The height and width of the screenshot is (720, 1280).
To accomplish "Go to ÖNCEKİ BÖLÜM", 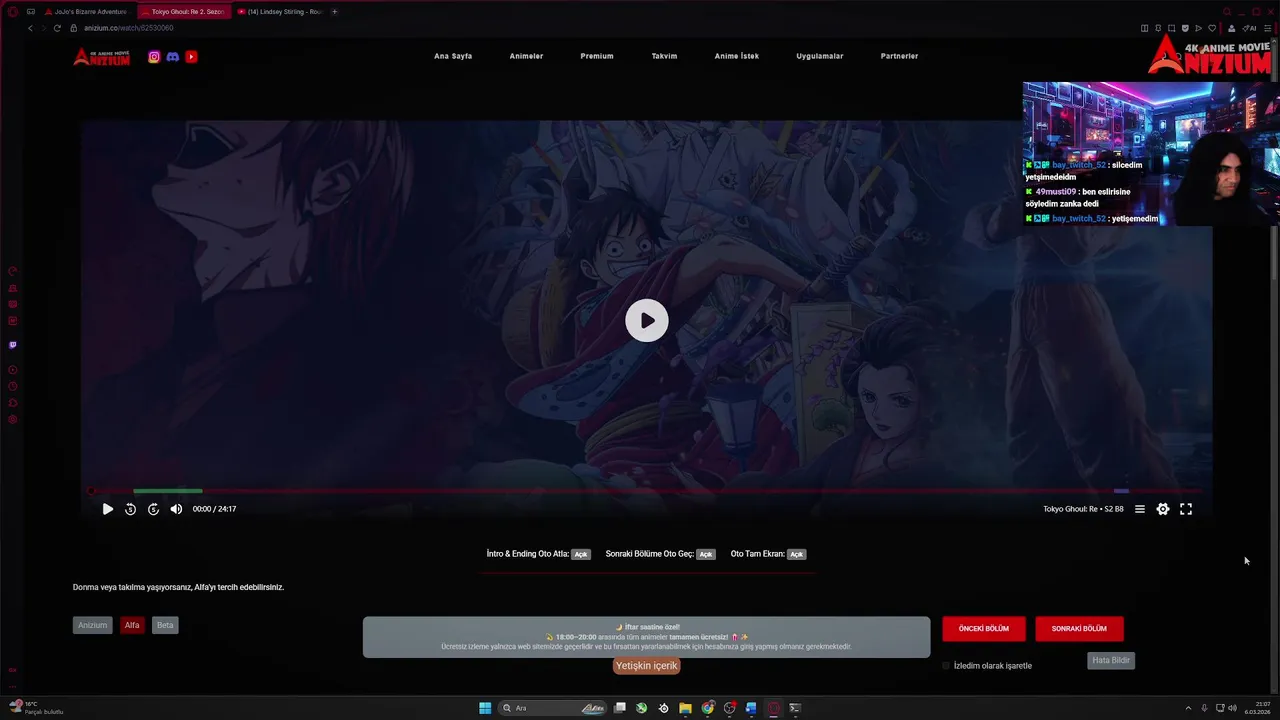I will coord(984,629).
